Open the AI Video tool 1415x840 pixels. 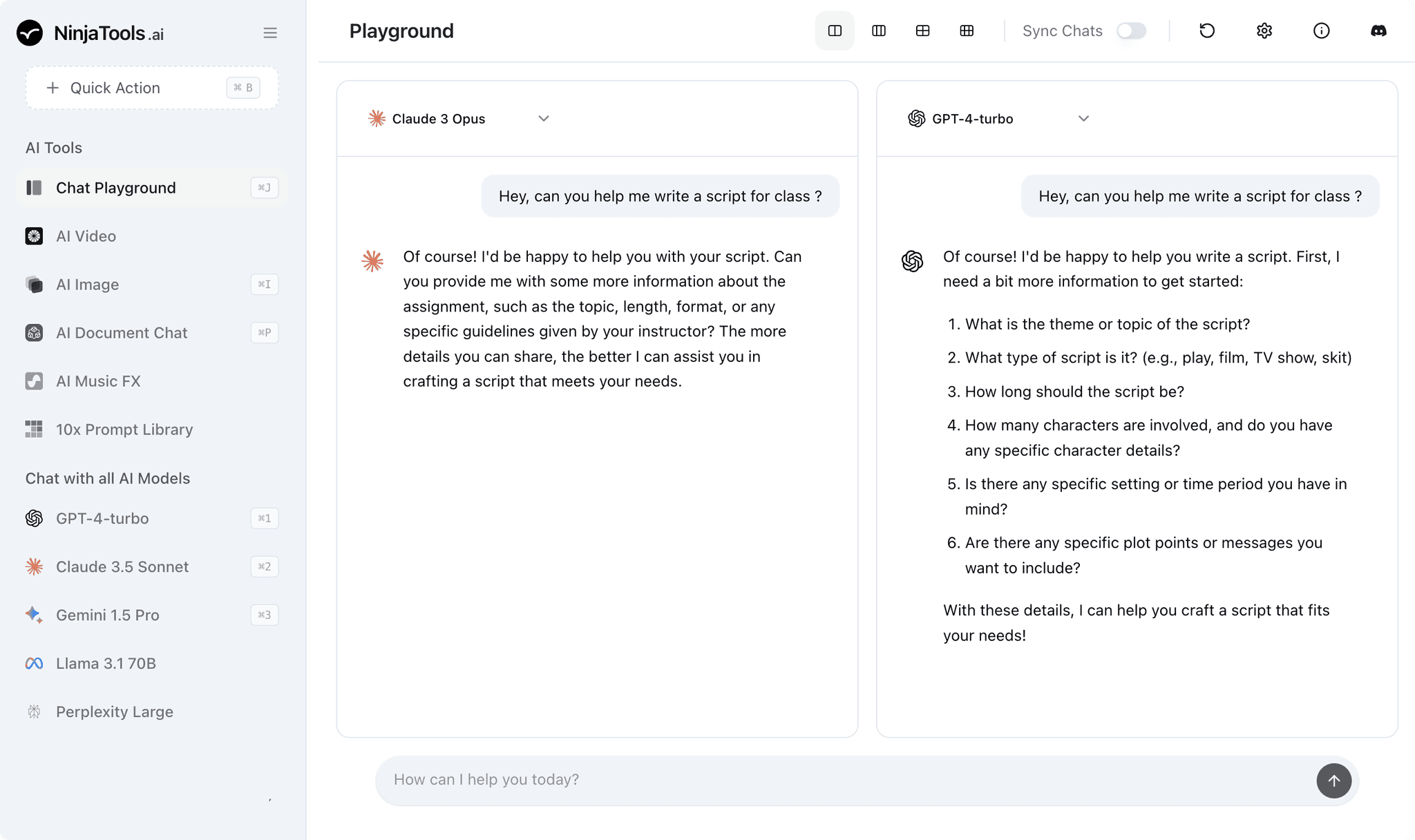tap(86, 236)
